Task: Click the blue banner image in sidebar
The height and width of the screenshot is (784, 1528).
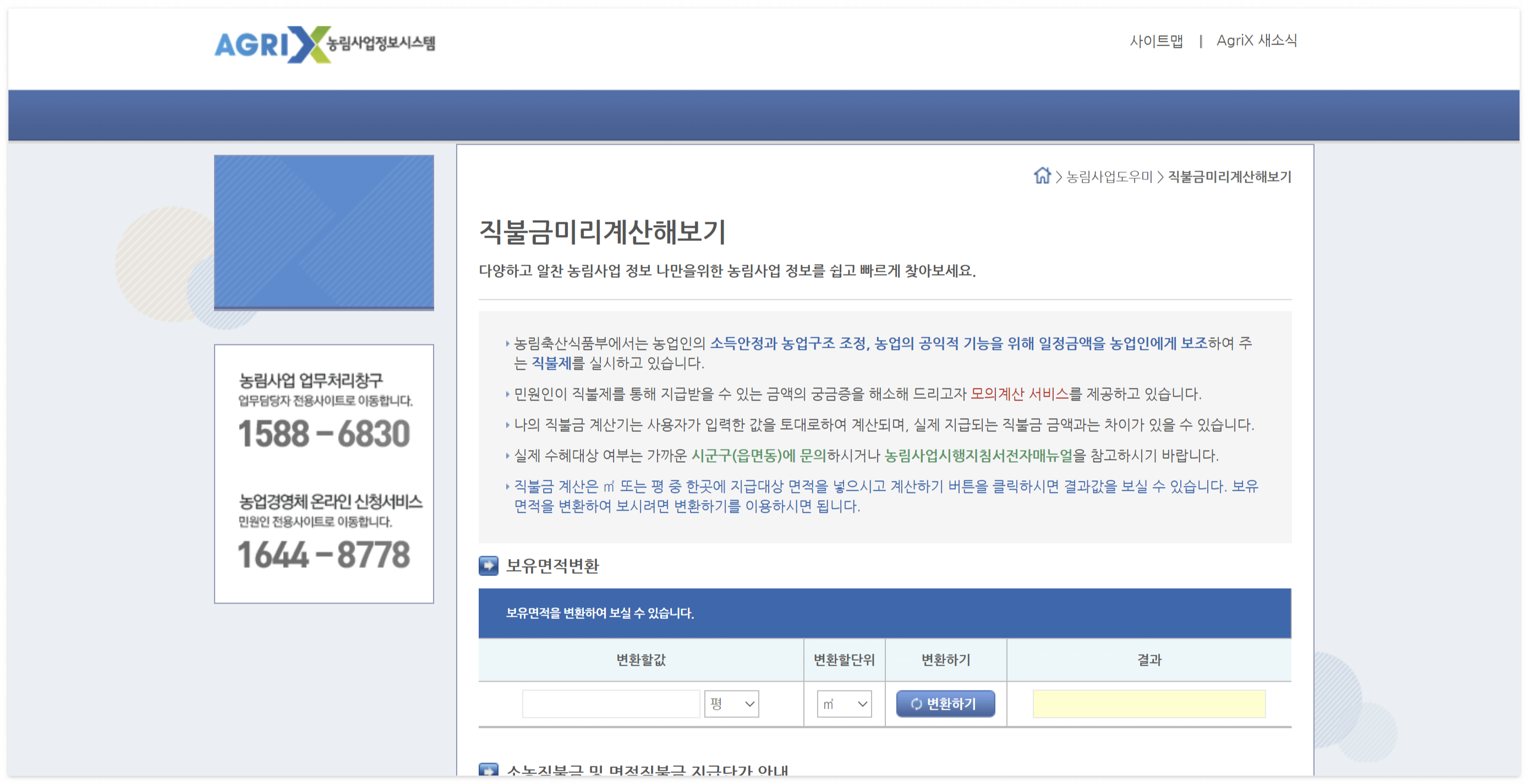Action: (324, 232)
